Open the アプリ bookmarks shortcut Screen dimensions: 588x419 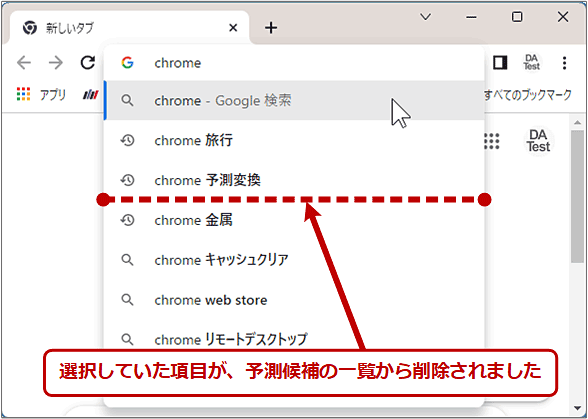[x=41, y=94]
